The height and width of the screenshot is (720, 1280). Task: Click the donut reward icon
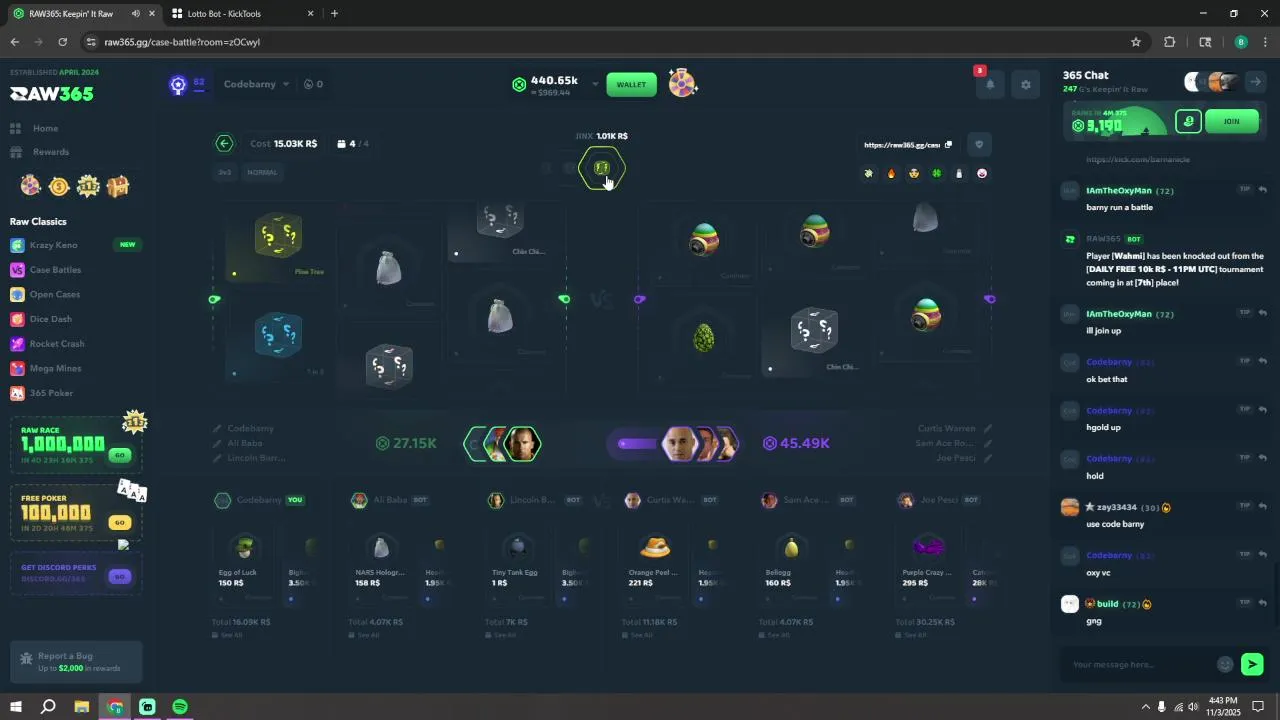[x=31, y=186]
